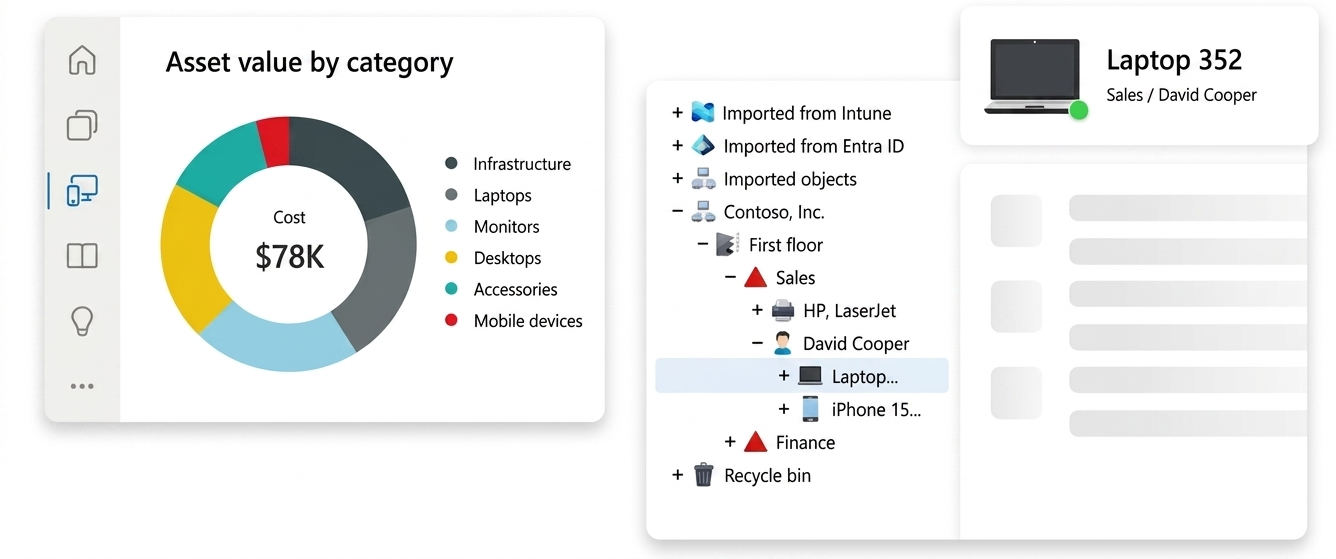Select the First floor tree item
The width and height of the screenshot is (1336, 559).
(785, 245)
